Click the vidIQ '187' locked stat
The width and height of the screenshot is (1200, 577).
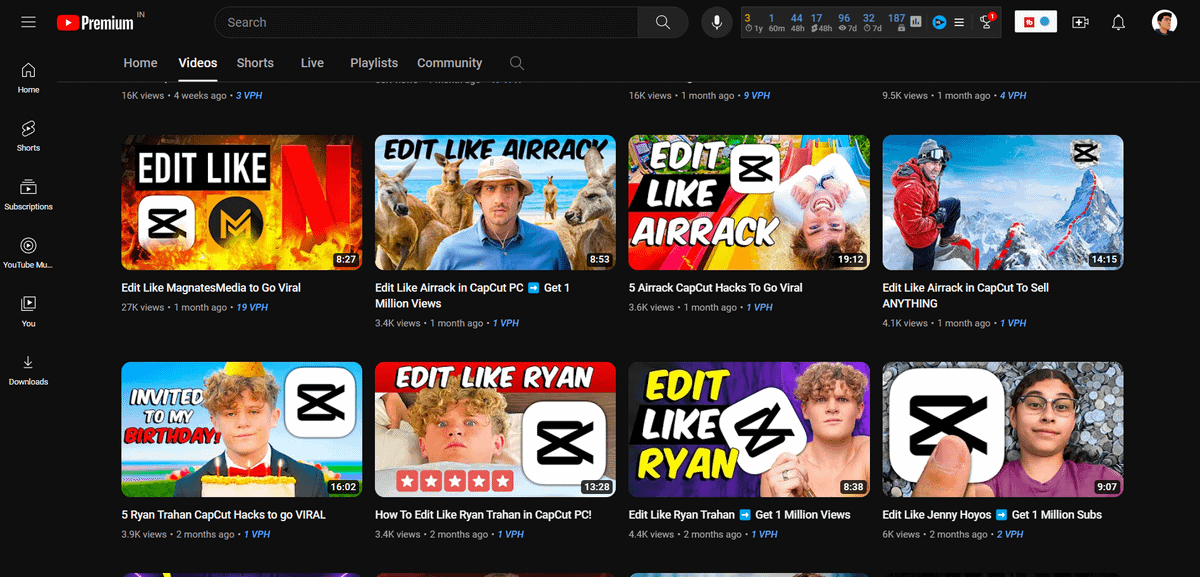(896, 22)
